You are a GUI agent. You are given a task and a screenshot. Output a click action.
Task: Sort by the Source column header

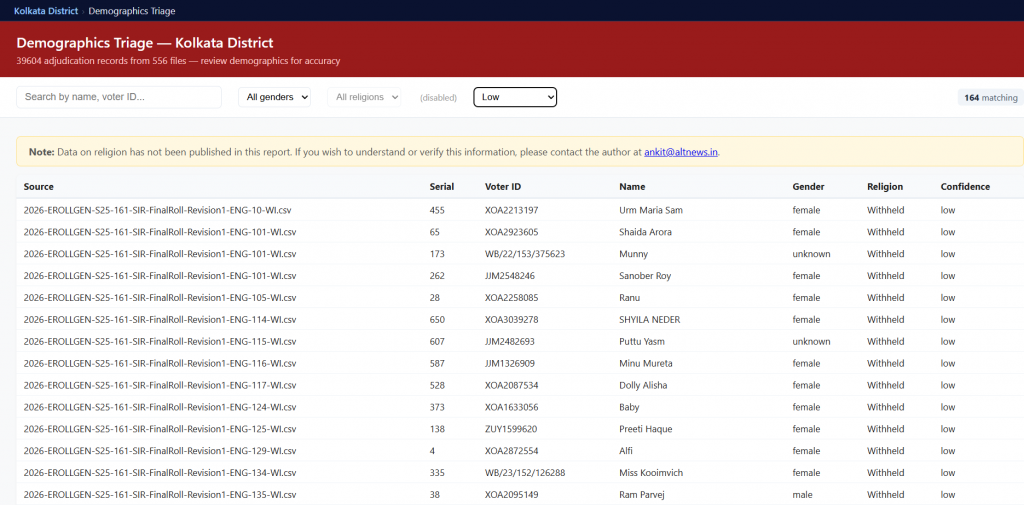39,187
